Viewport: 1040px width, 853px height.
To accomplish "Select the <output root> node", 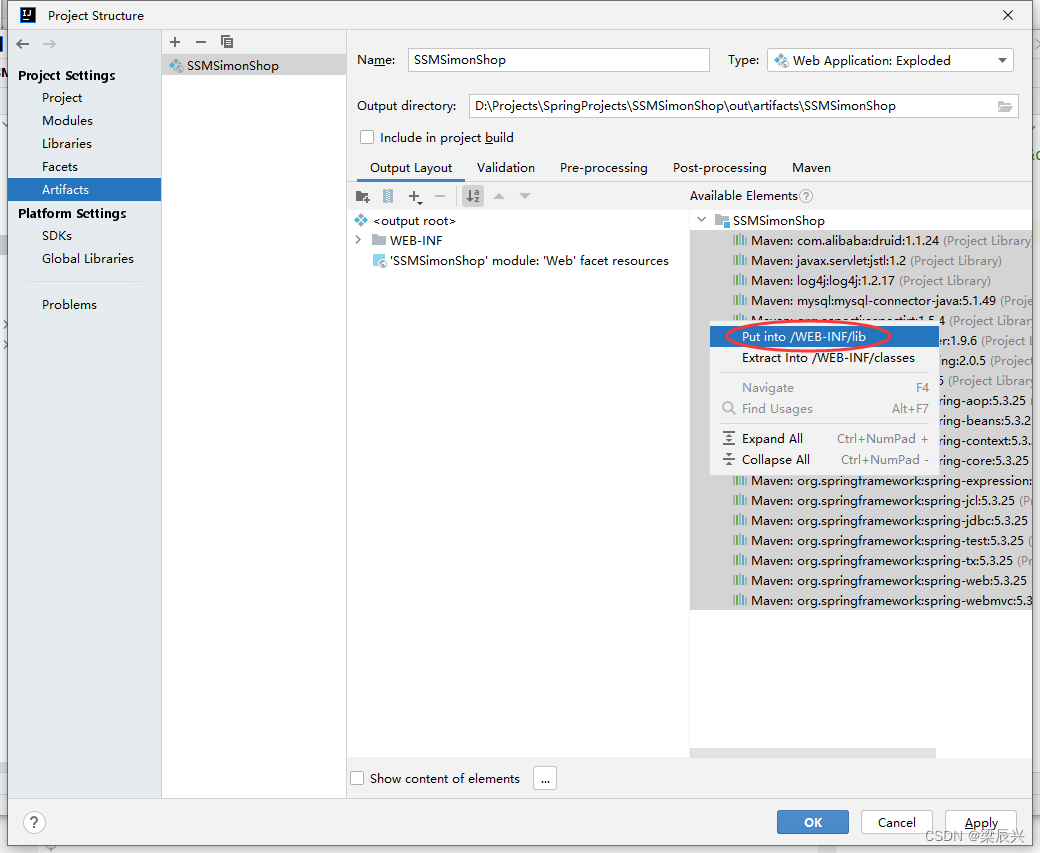I will [414, 221].
